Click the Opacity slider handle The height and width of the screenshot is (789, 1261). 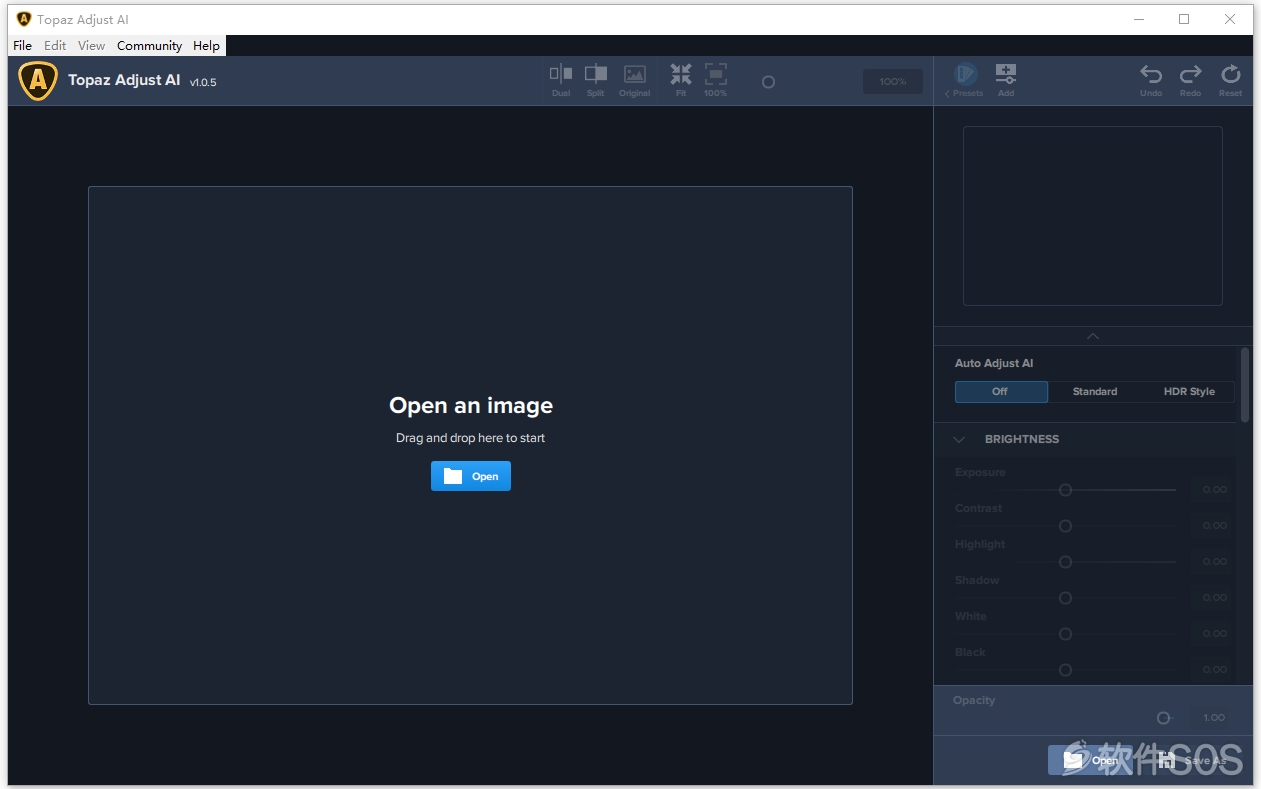(1163, 718)
